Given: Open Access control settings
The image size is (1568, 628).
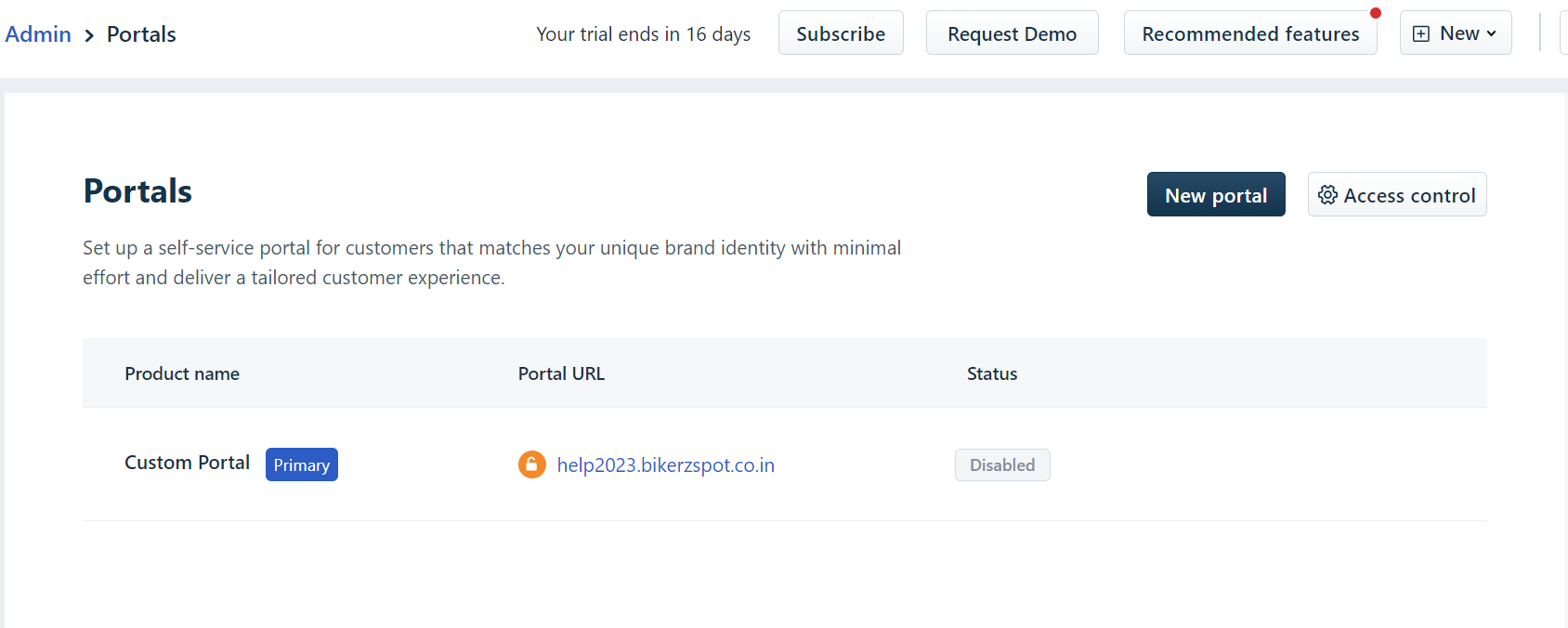Looking at the screenshot, I should [x=1397, y=195].
